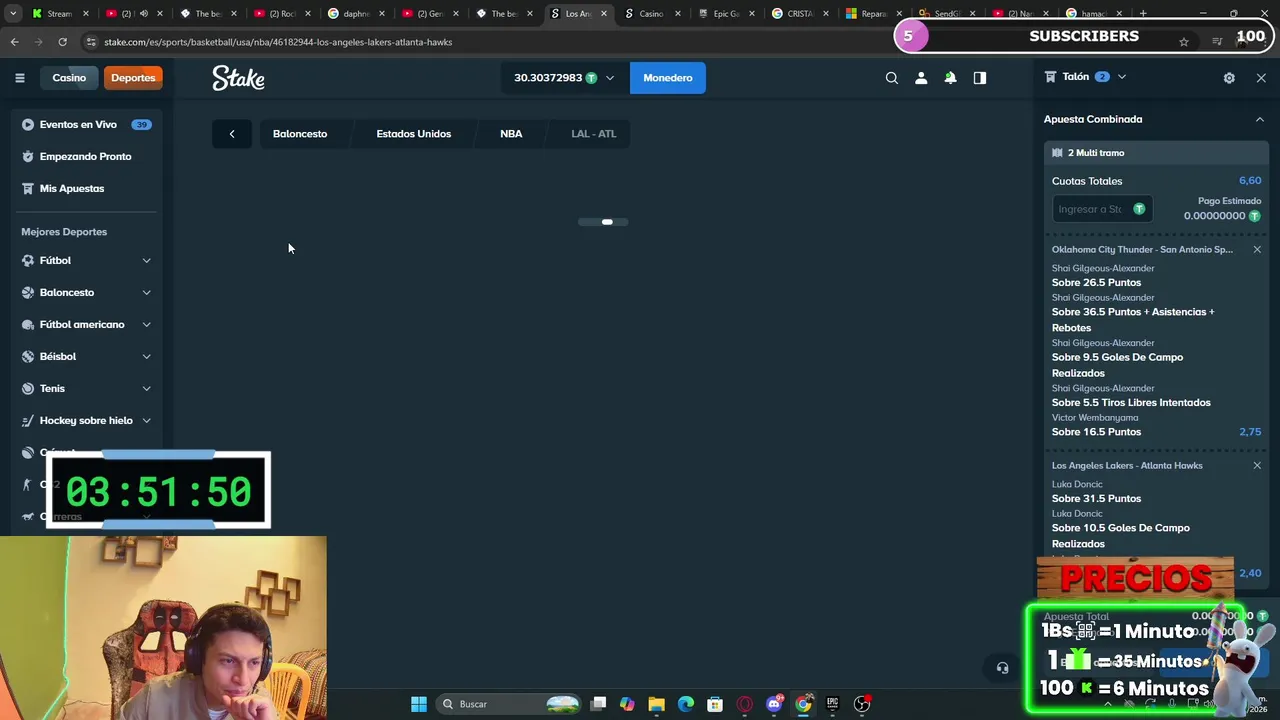Switch to the Epic Games browser tab
The height and width of the screenshot is (720, 1280).
[726, 14]
